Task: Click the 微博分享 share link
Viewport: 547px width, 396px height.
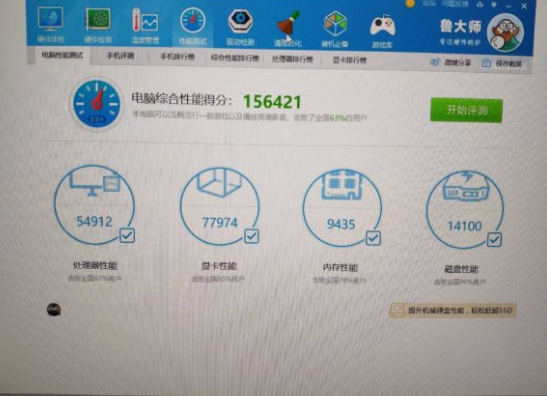Action: pyautogui.click(x=458, y=63)
